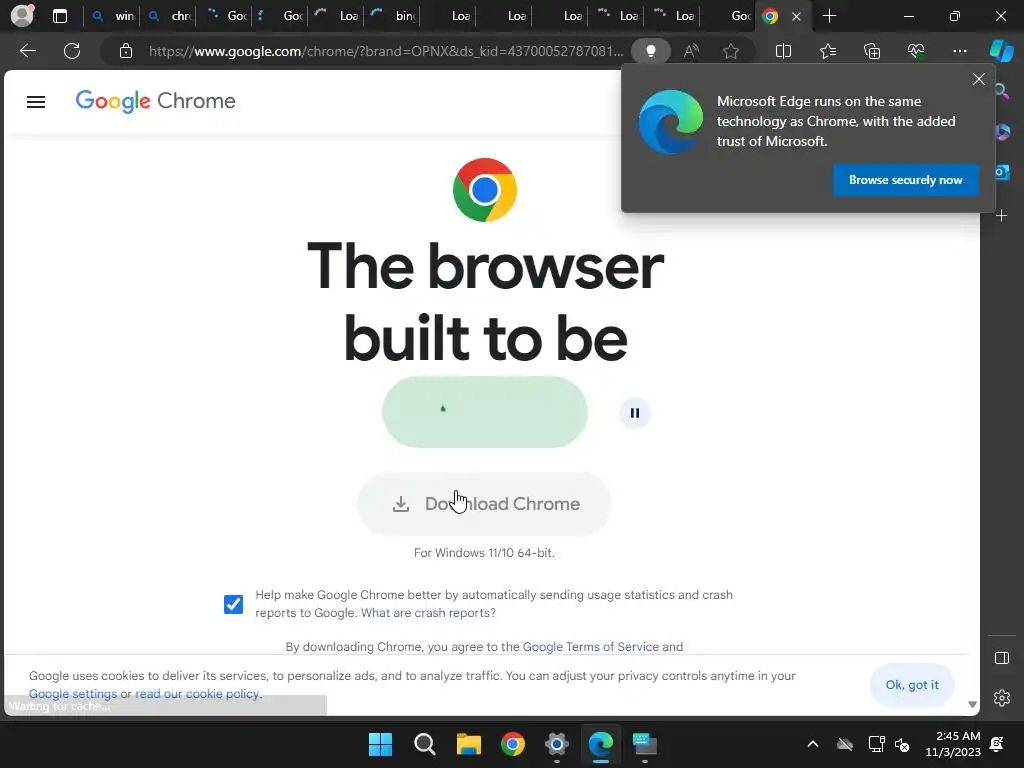Screen dimensions: 1024x768
Task: Open Browser essentials heart icon
Action: point(916,51)
